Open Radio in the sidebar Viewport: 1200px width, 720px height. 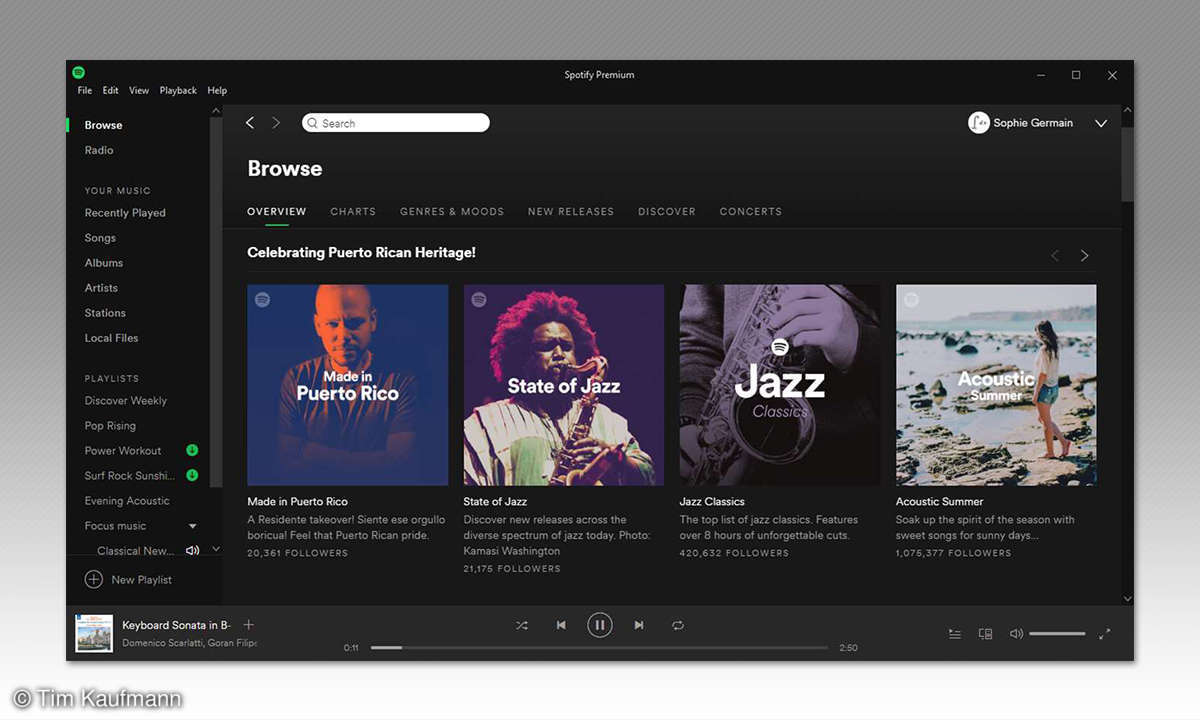pyautogui.click(x=99, y=150)
